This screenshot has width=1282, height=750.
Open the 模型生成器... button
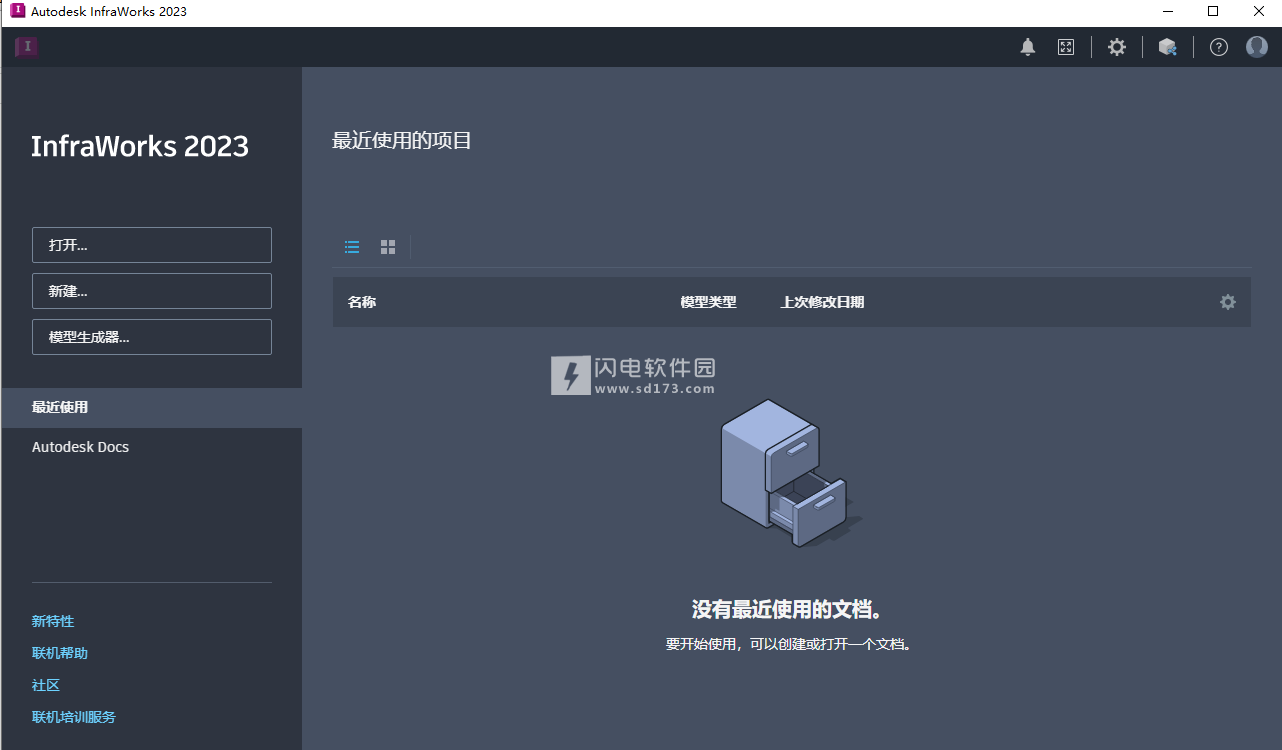click(x=152, y=337)
